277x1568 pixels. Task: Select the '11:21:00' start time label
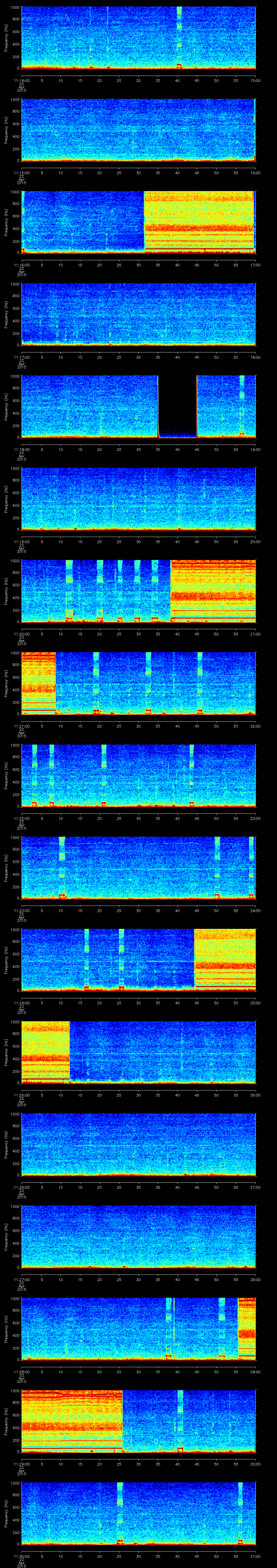click(x=21, y=726)
